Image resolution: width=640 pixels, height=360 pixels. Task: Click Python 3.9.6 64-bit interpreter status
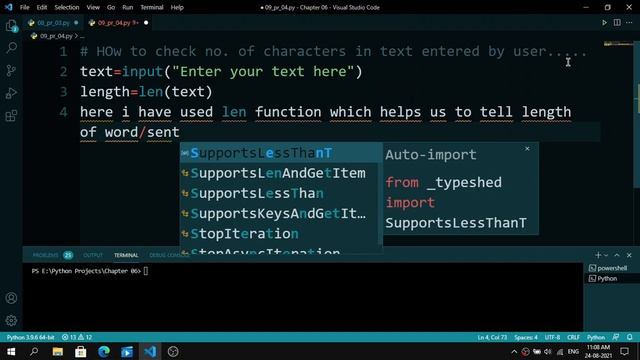coord(31,337)
